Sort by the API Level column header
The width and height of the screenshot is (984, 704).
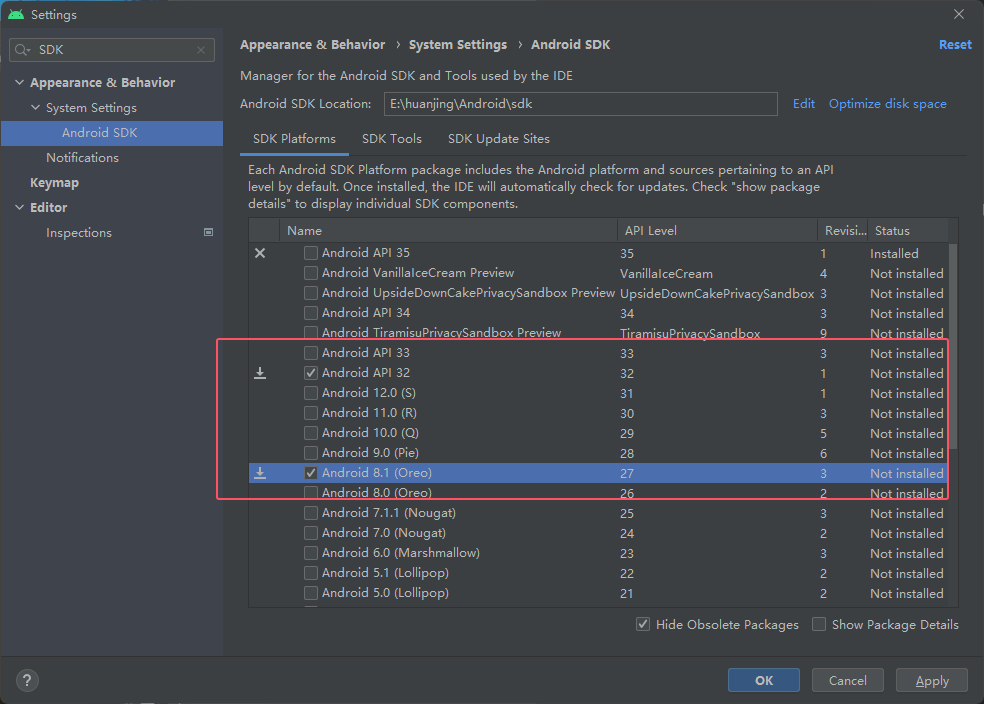pos(717,230)
